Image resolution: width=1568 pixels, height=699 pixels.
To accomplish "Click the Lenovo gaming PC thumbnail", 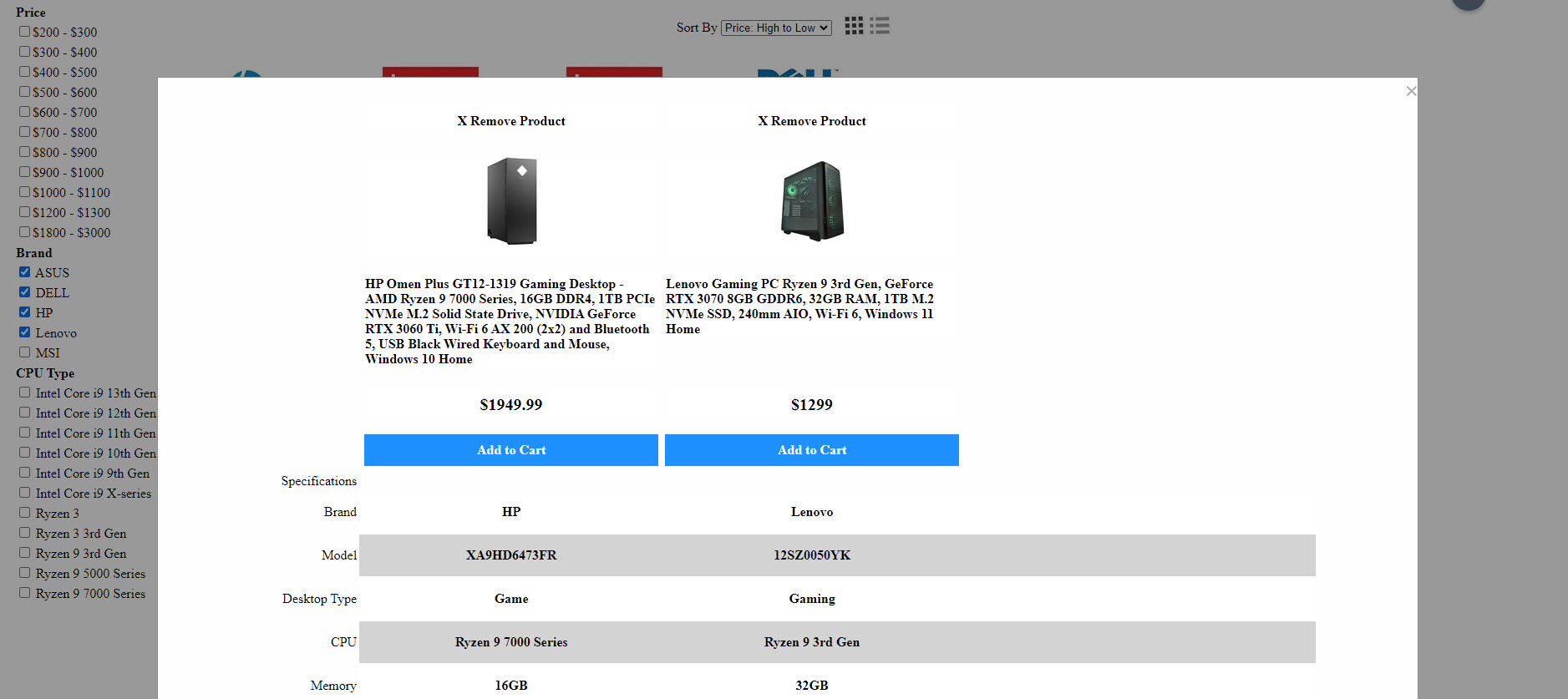I will click(x=812, y=201).
